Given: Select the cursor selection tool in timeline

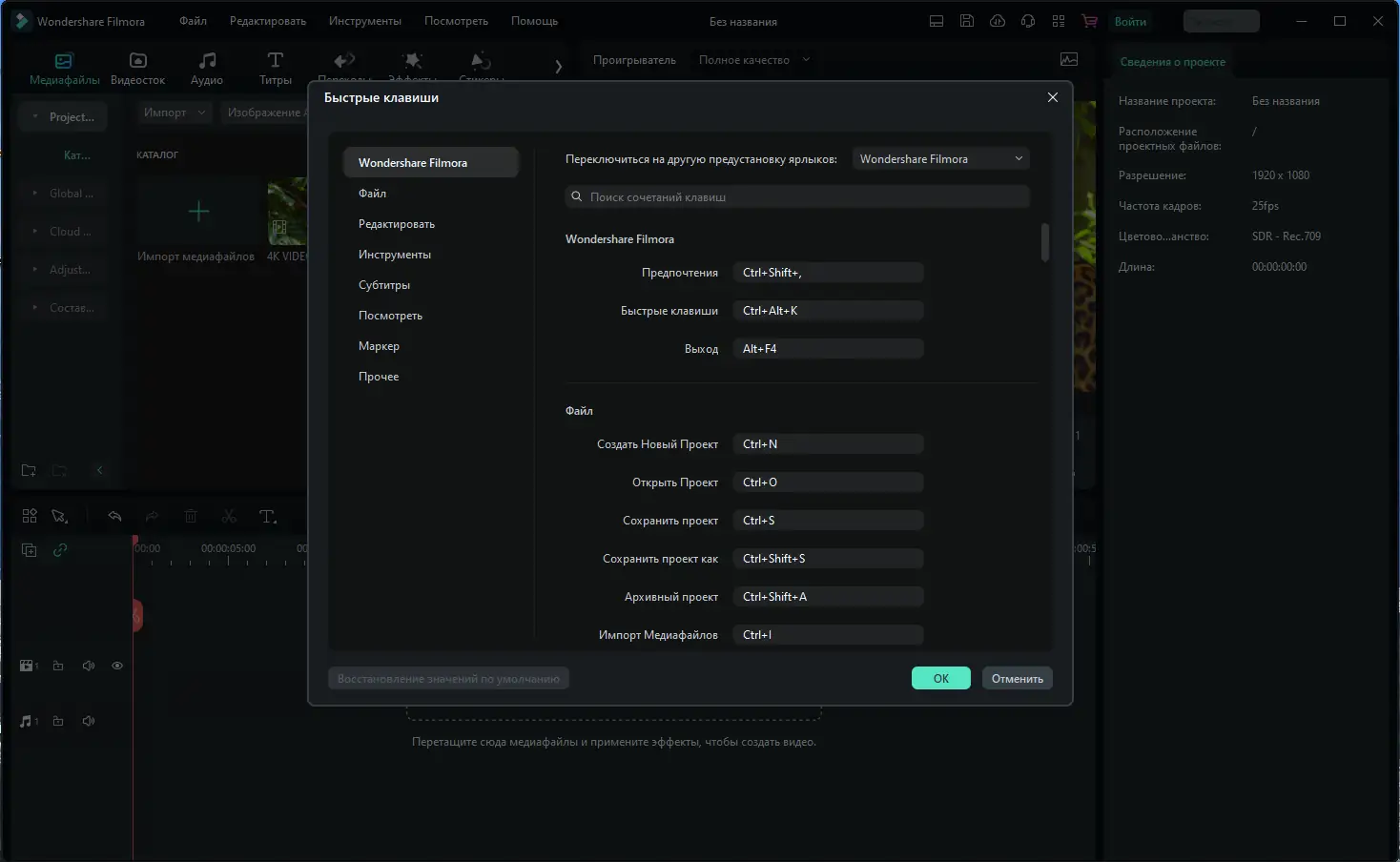Looking at the screenshot, I should [x=59, y=516].
